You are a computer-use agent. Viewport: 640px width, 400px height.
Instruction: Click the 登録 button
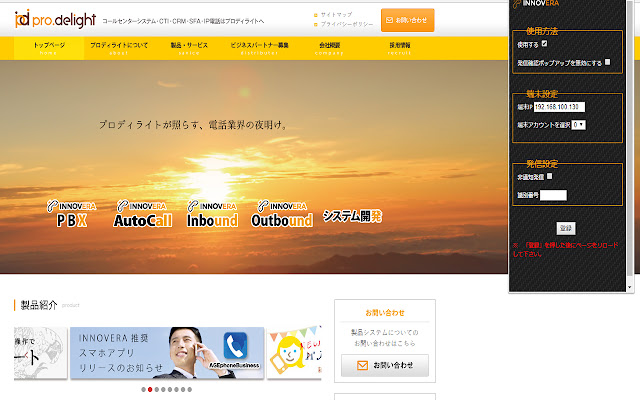point(566,228)
